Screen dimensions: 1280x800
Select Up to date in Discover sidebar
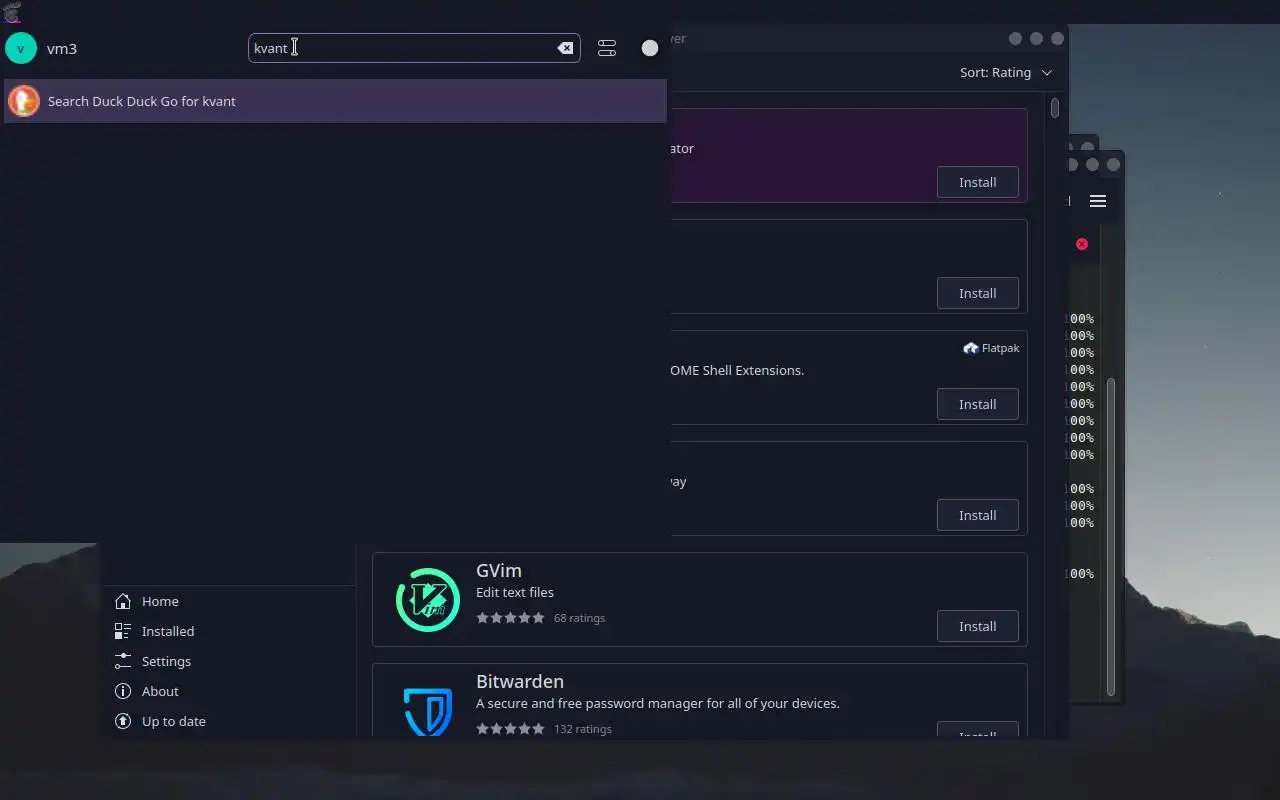pyautogui.click(x=230, y=721)
